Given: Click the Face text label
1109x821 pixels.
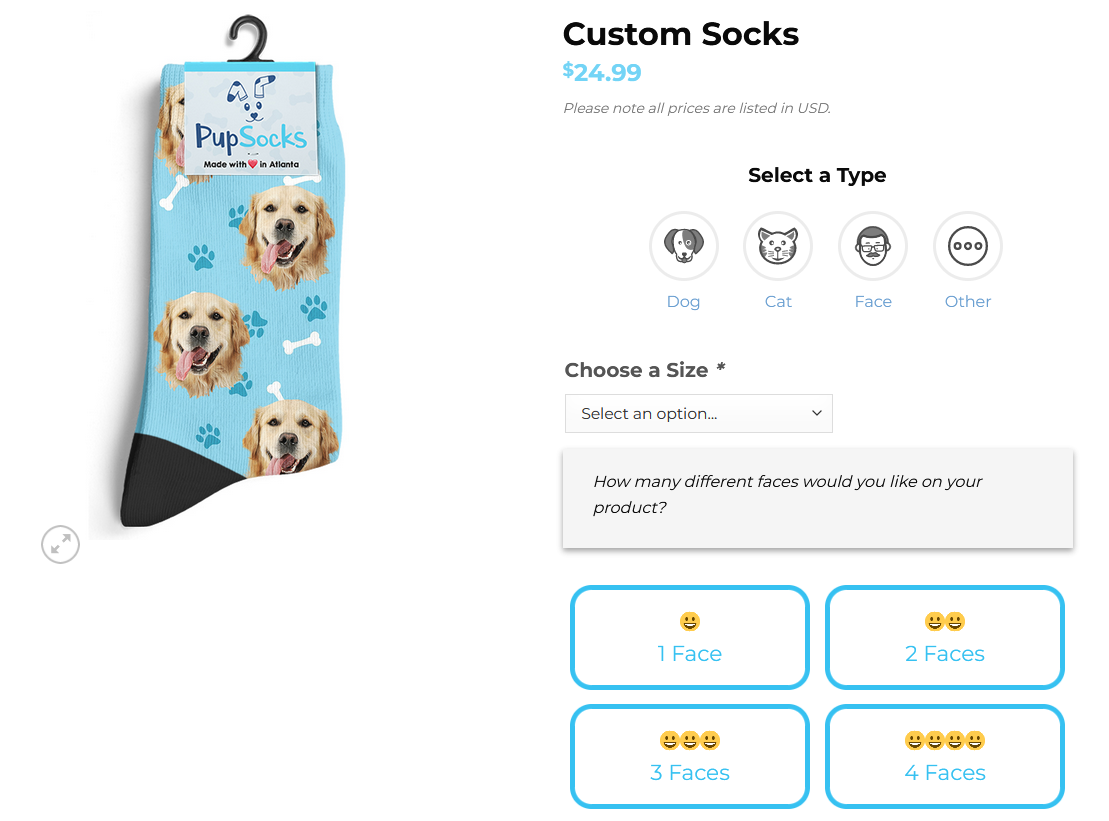Looking at the screenshot, I should [x=873, y=302].
